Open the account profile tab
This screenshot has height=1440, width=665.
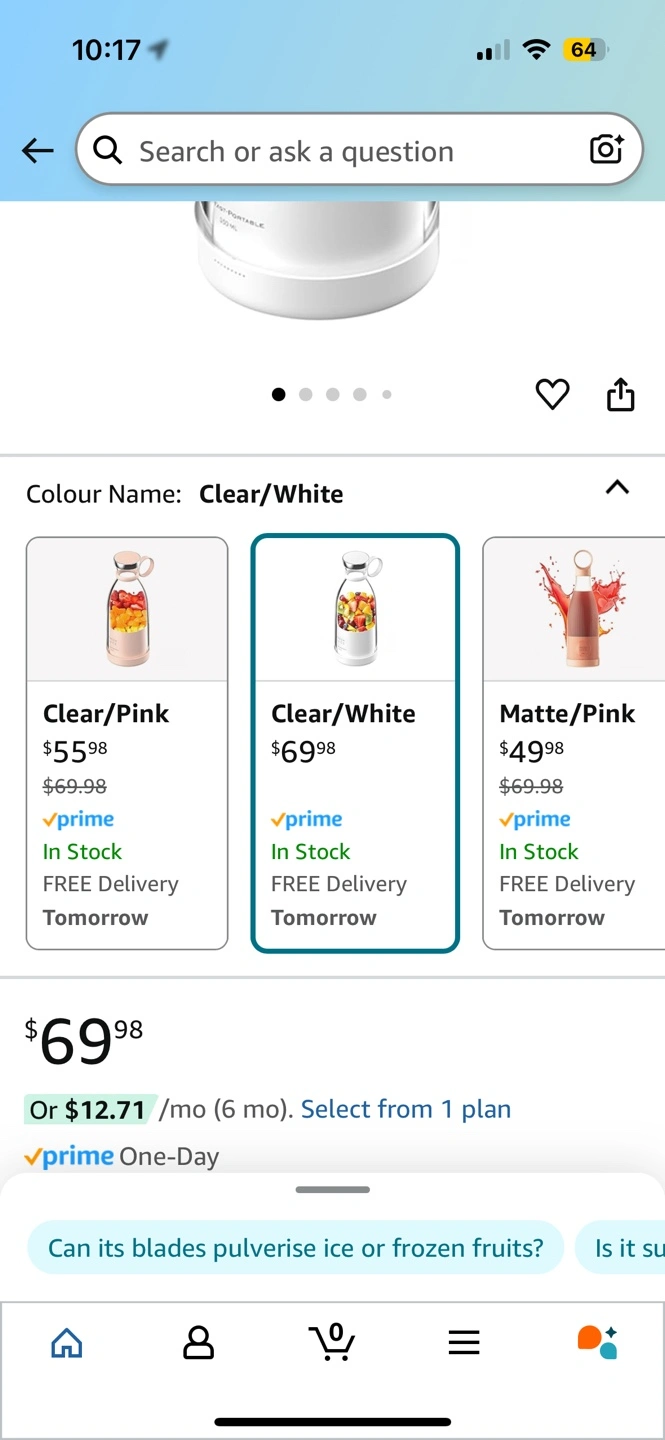(199, 1343)
